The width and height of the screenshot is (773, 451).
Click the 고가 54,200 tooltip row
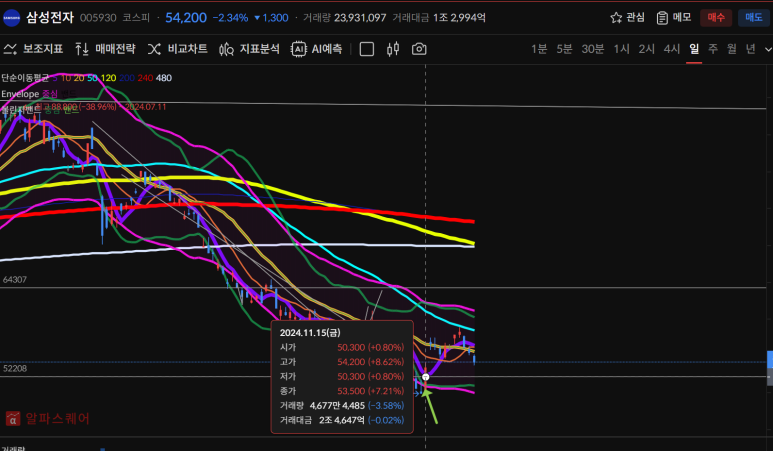pyautogui.click(x=342, y=362)
